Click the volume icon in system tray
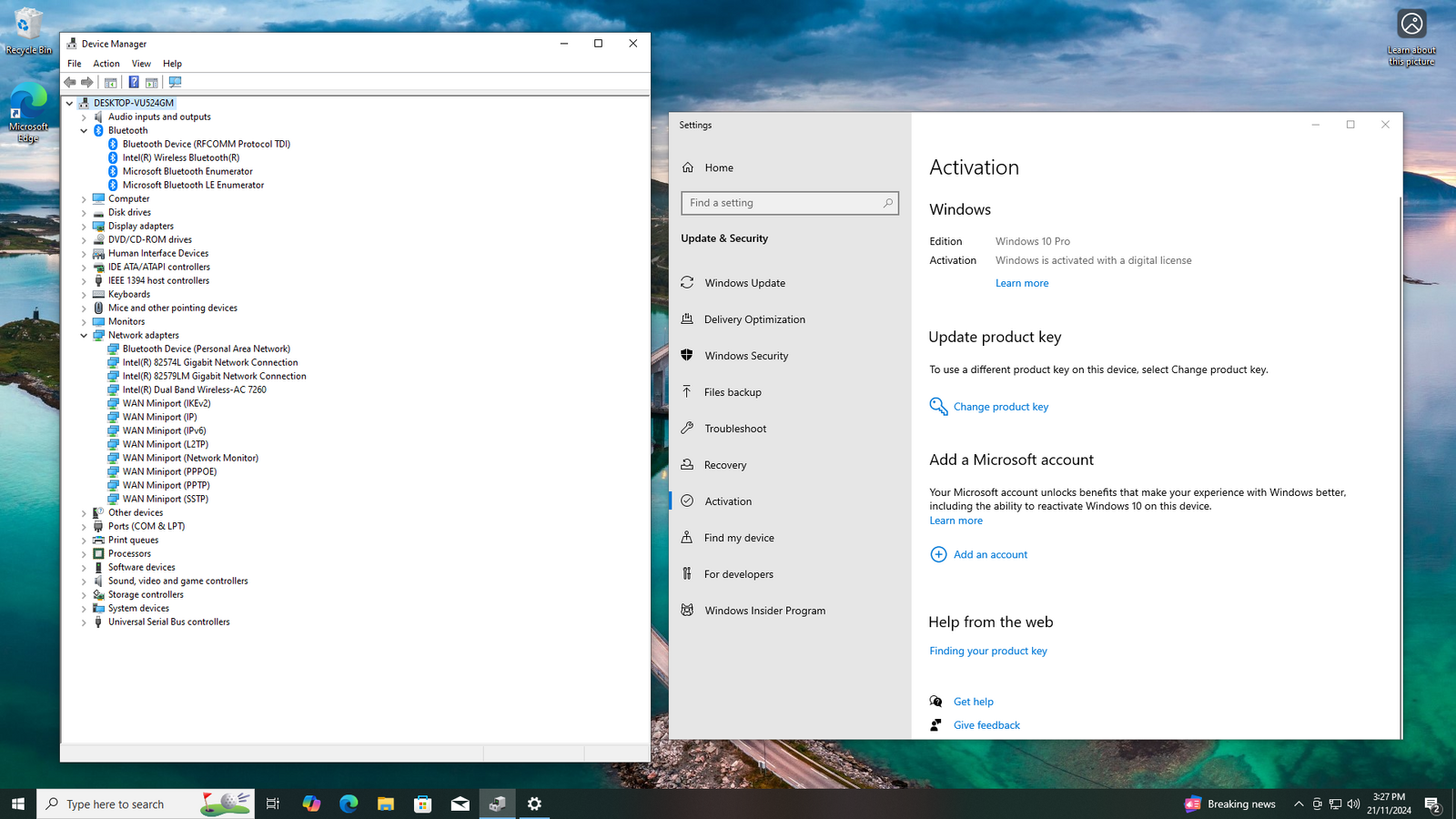The image size is (1456, 819). tap(1353, 804)
